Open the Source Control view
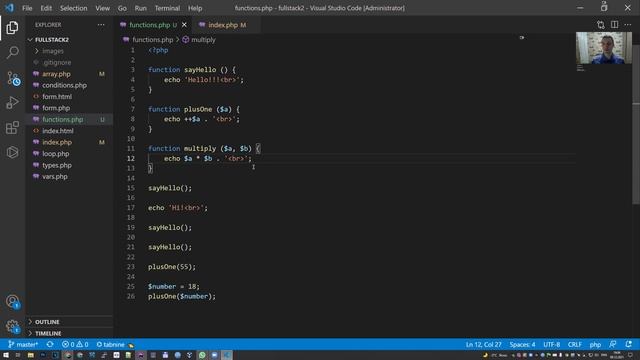Viewport: 640px width, 360px height. coord(13,78)
